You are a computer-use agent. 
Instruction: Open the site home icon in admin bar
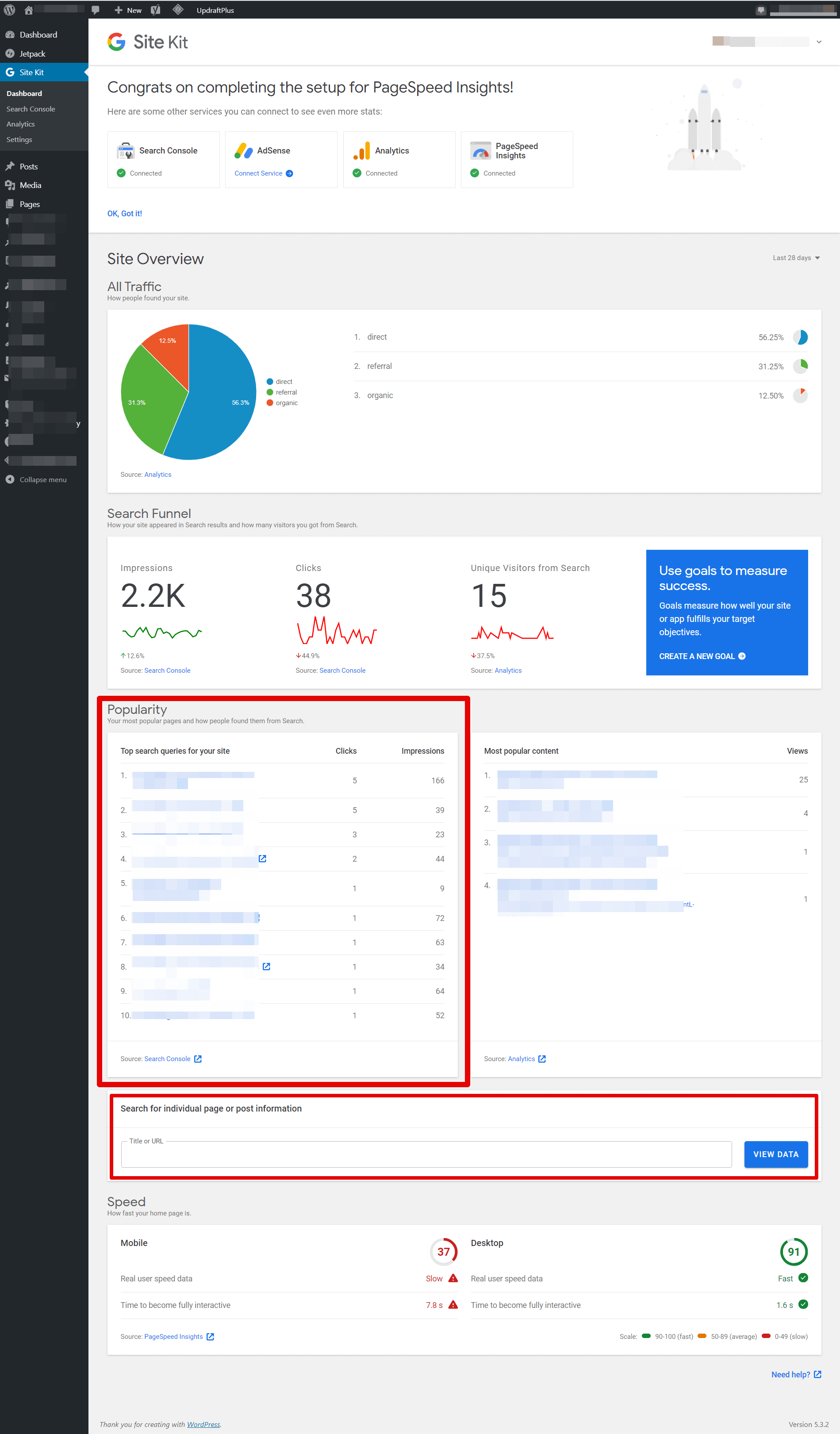point(28,10)
